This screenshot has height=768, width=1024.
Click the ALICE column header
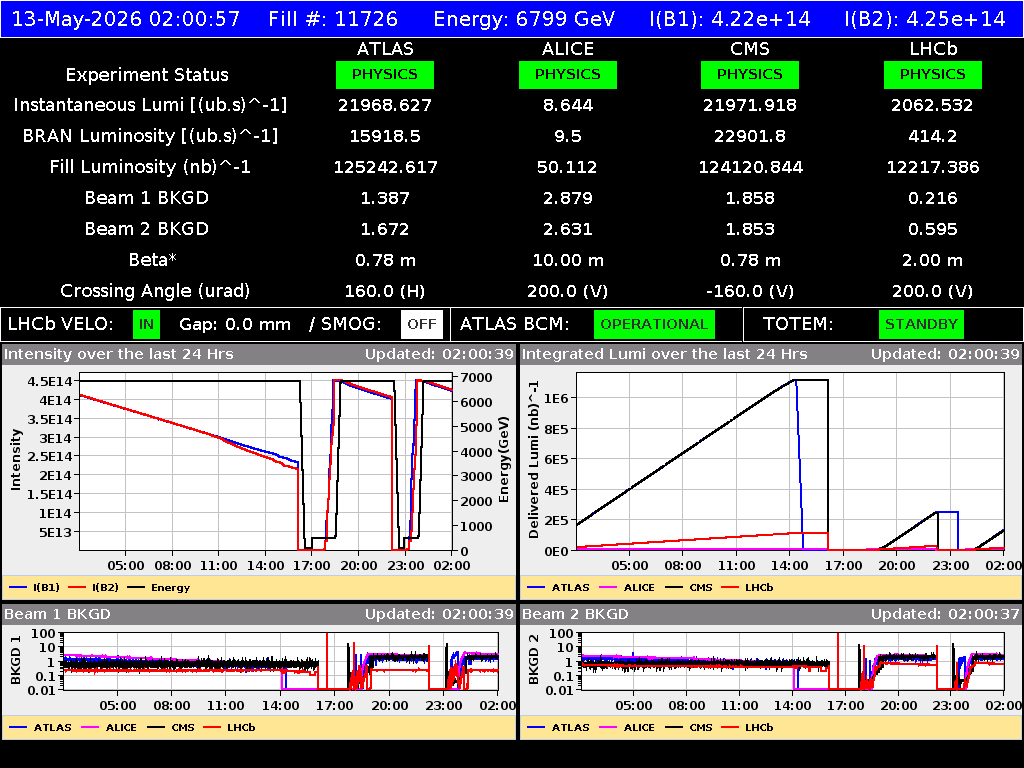click(568, 49)
